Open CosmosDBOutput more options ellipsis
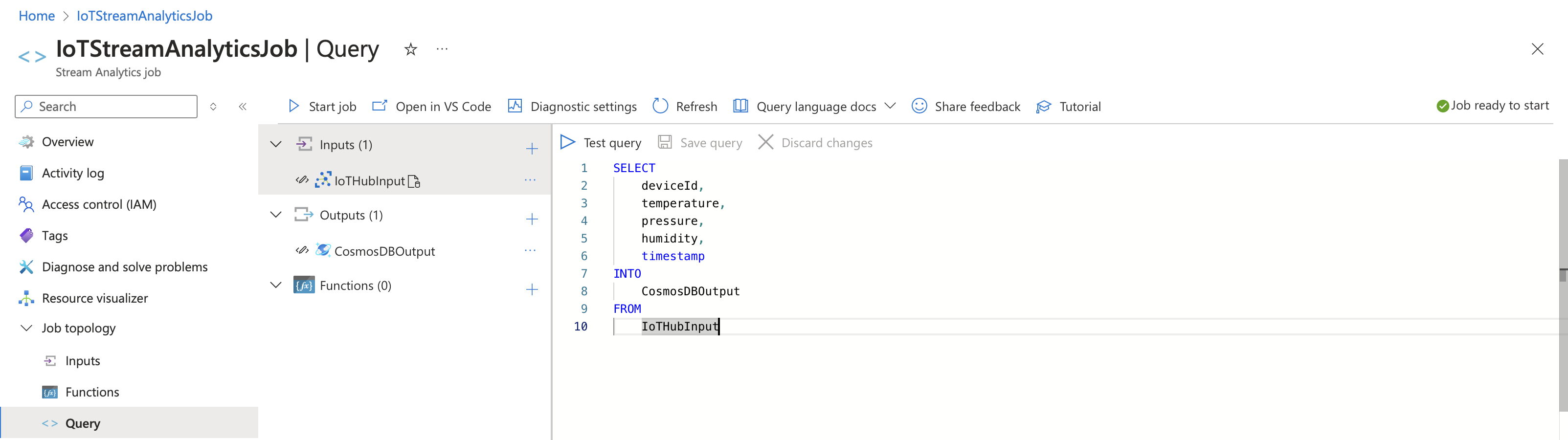Viewport: 1568px width, 440px height. (530, 250)
